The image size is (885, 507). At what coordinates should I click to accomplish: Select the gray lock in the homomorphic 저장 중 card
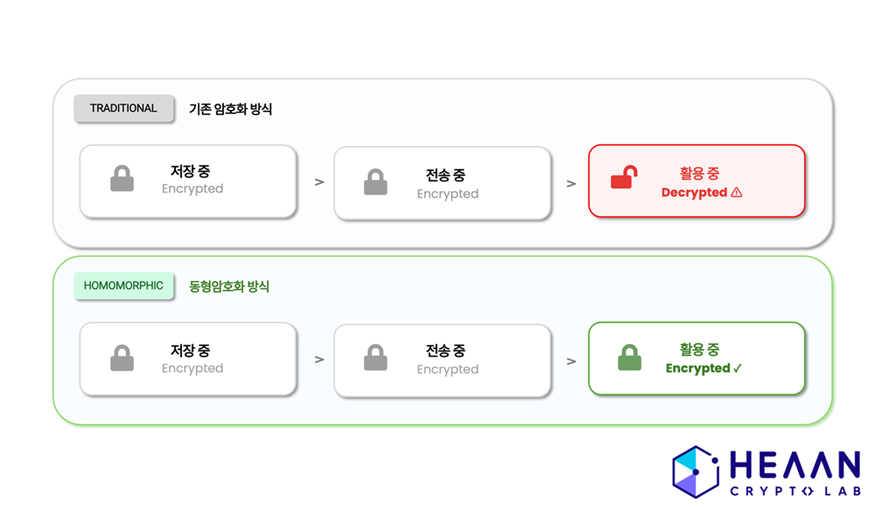pos(122,358)
